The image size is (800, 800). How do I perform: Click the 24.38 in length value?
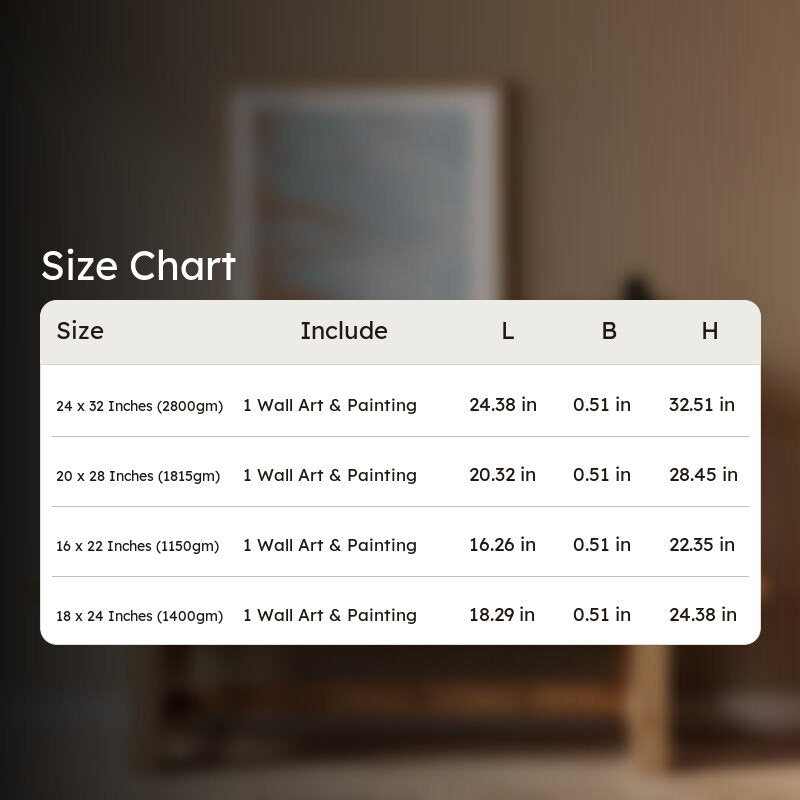(503, 405)
